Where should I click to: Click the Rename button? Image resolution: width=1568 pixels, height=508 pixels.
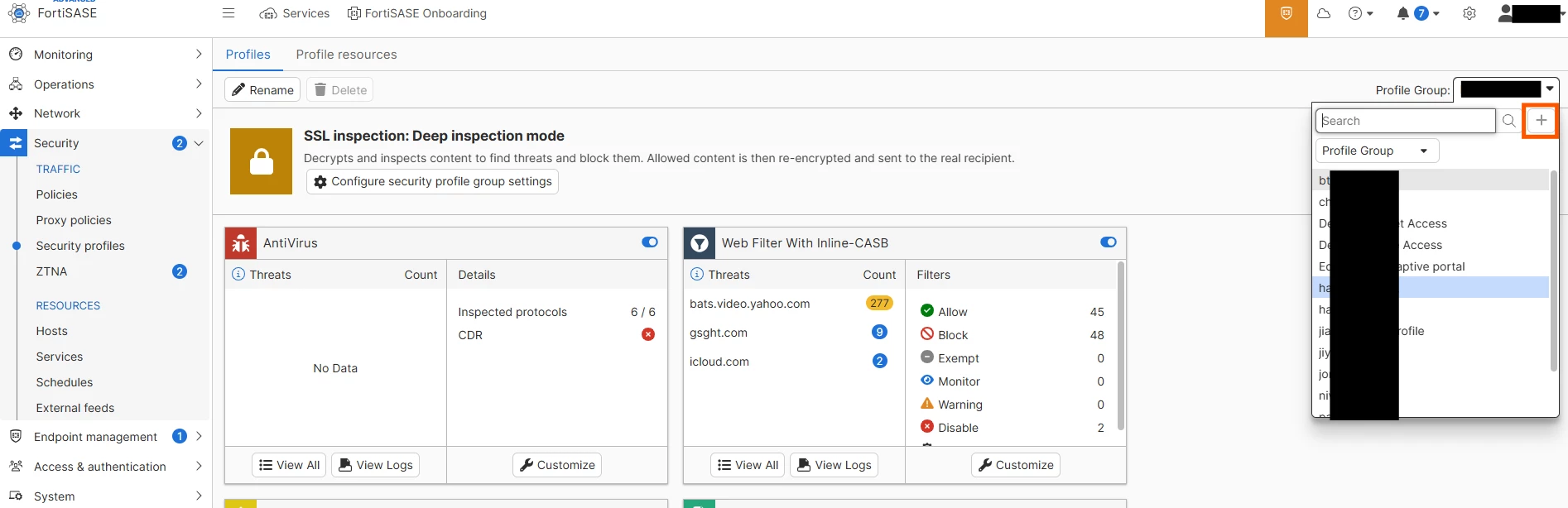pos(262,90)
